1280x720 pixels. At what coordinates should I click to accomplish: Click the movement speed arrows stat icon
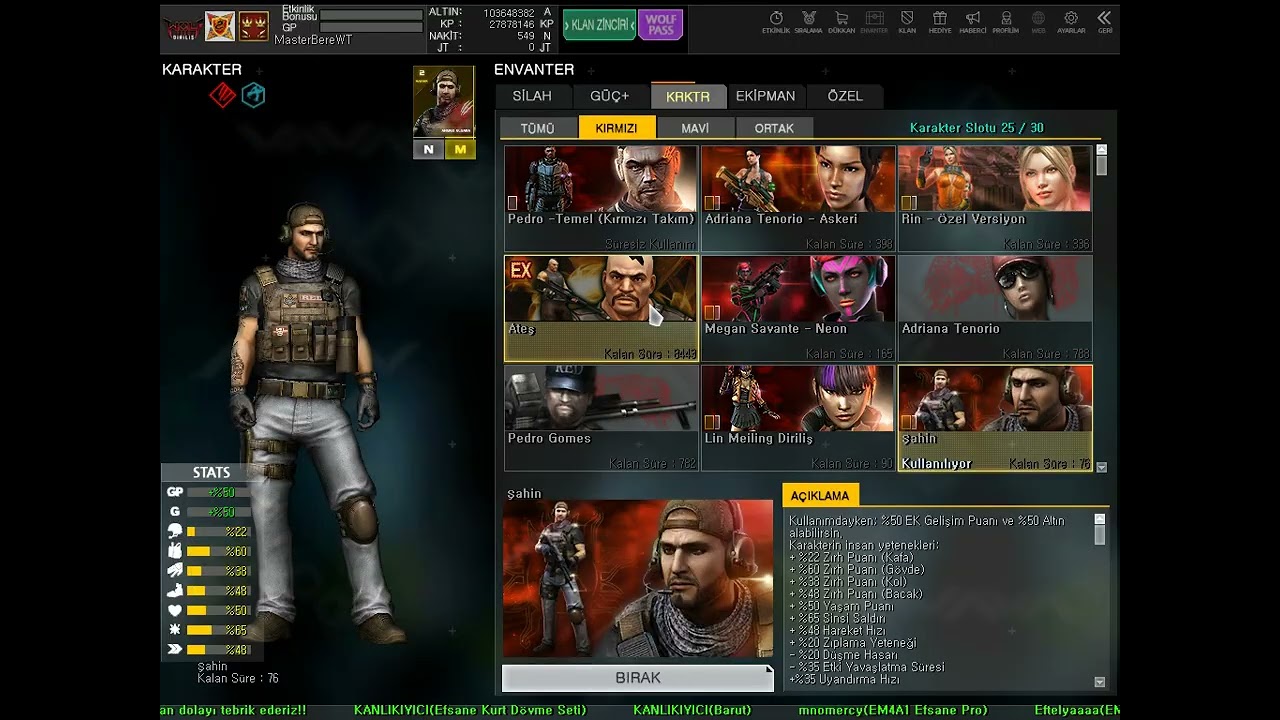pos(175,650)
